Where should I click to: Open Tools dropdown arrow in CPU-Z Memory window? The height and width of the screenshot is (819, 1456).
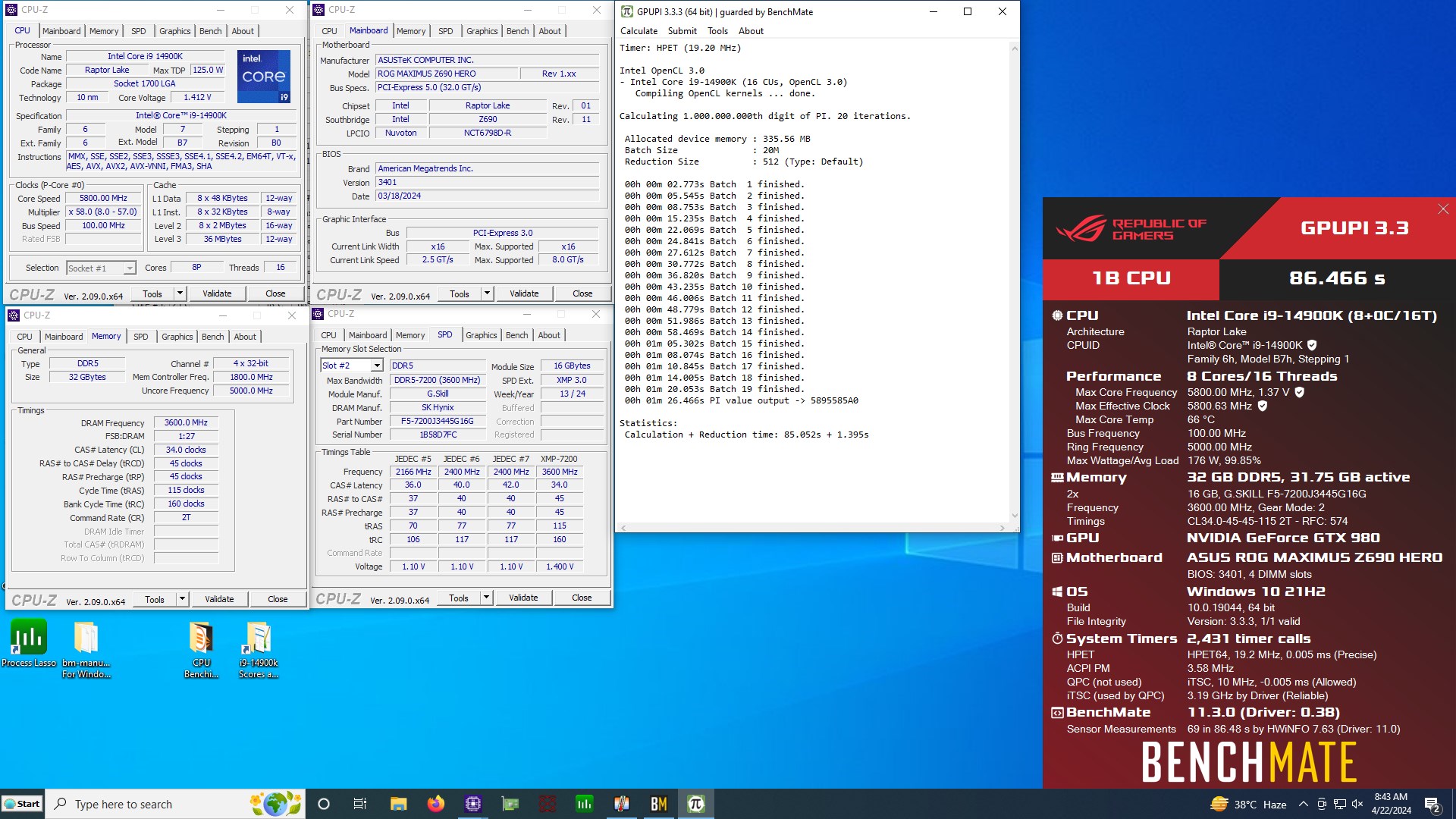point(182,599)
